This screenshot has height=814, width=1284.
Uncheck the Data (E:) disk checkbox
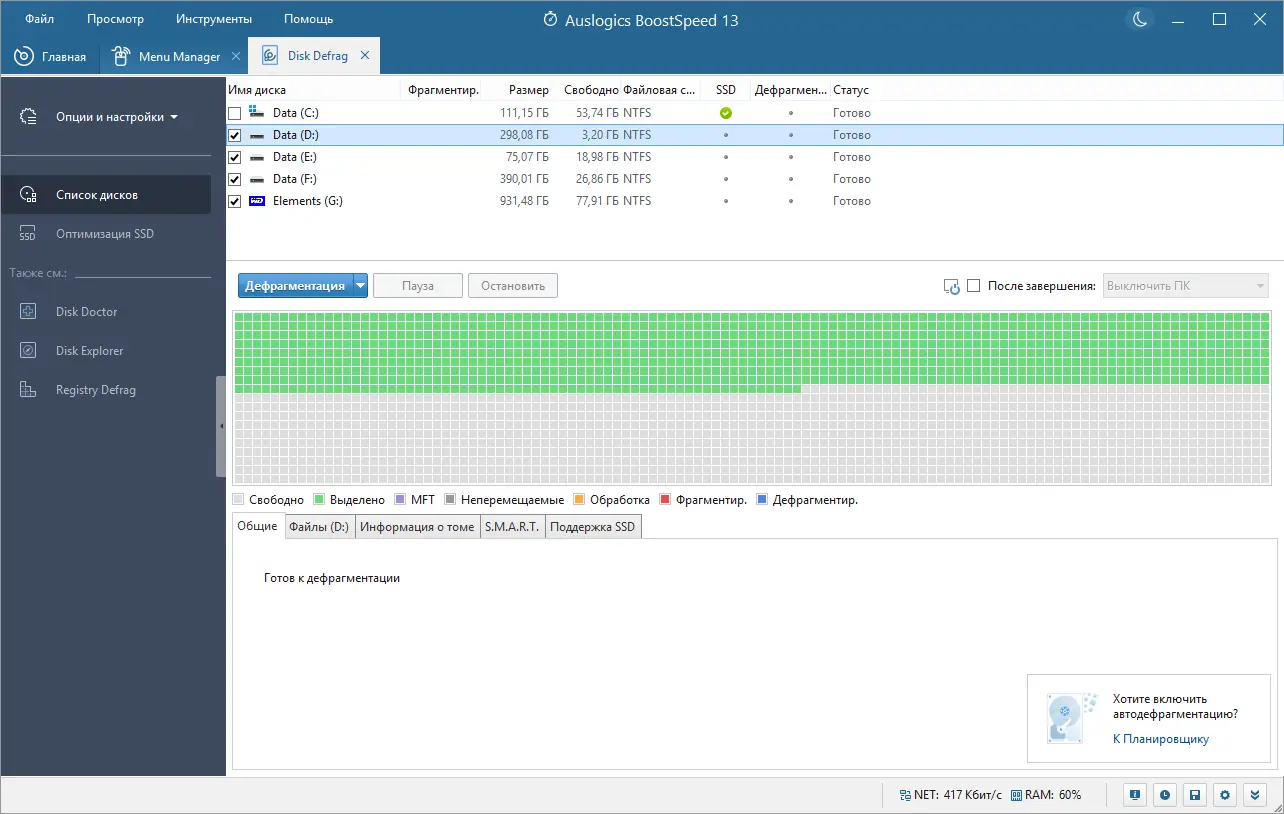235,157
